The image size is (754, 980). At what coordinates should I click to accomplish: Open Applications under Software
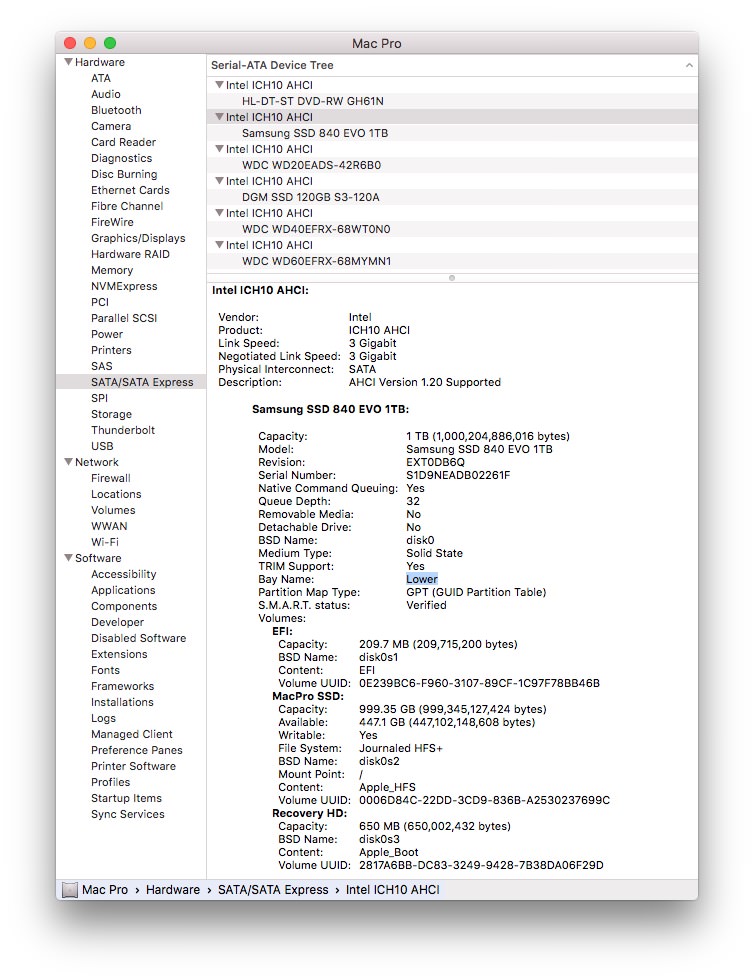pos(123,590)
